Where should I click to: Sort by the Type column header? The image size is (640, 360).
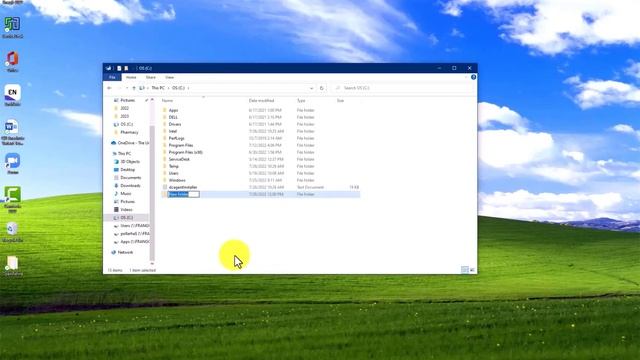[301, 100]
